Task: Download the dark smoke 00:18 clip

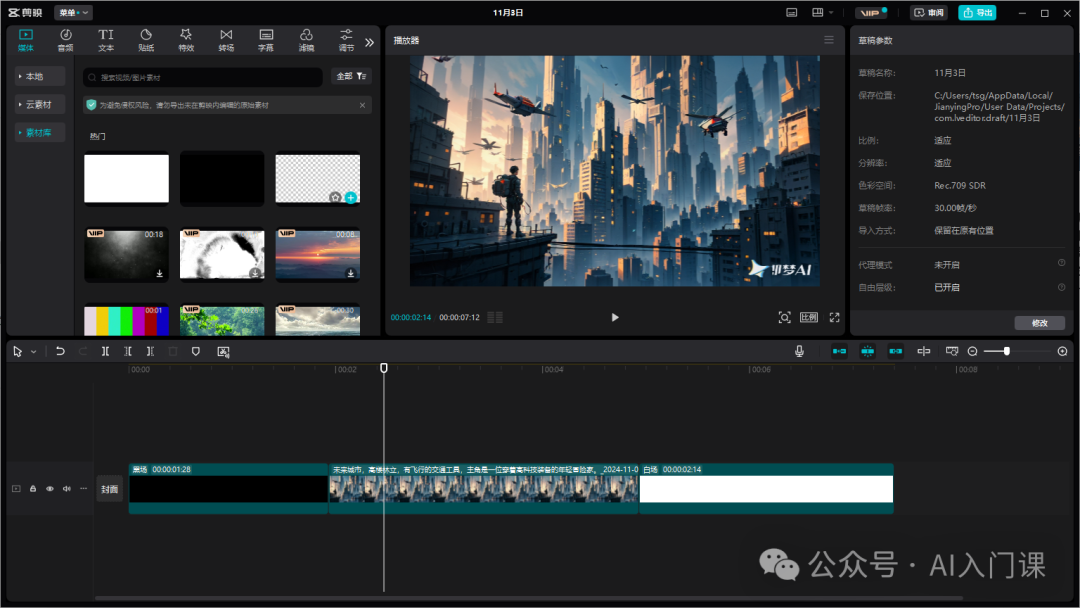Action: pyautogui.click(x=159, y=273)
